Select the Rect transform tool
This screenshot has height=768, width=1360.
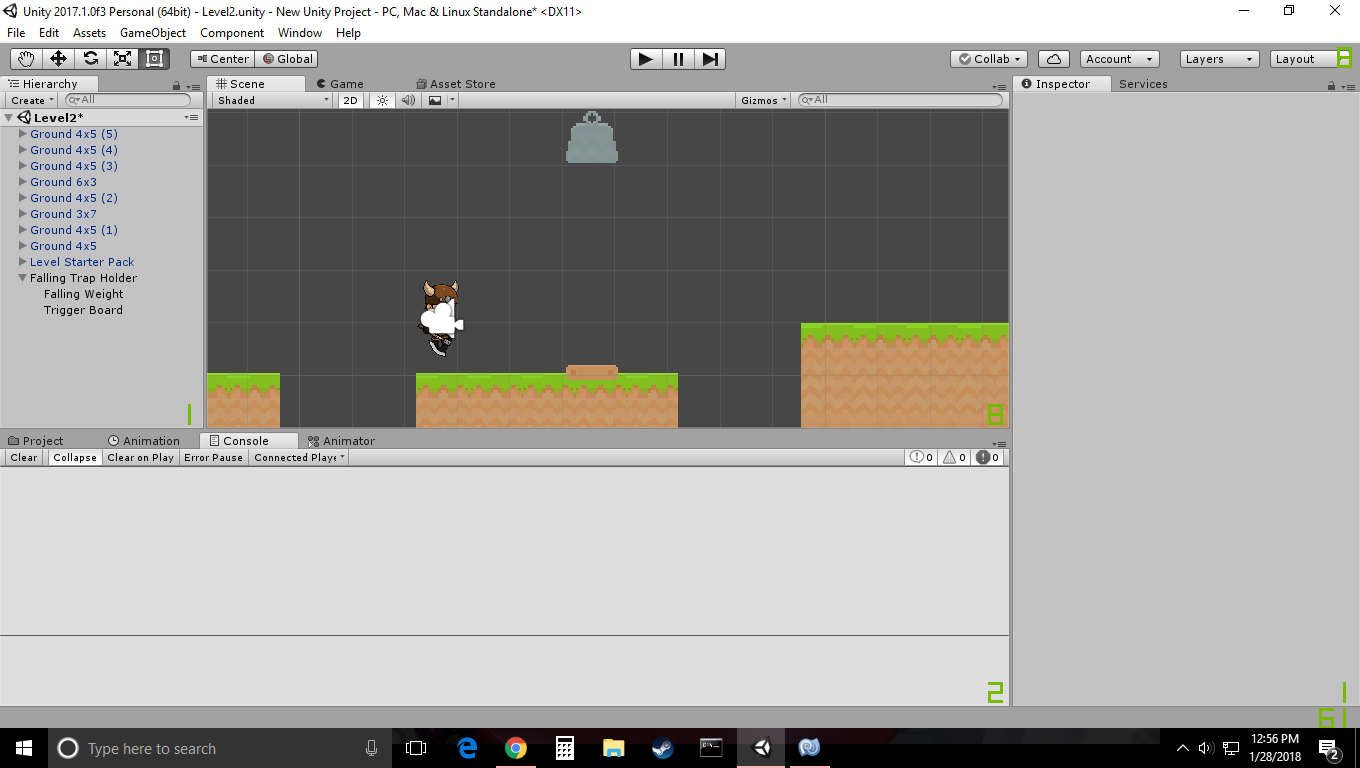coord(154,59)
